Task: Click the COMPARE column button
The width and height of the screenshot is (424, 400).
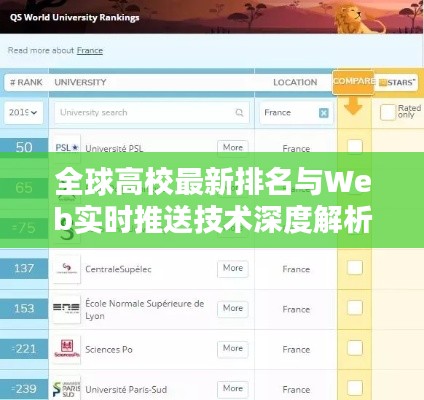Action: coord(353,82)
